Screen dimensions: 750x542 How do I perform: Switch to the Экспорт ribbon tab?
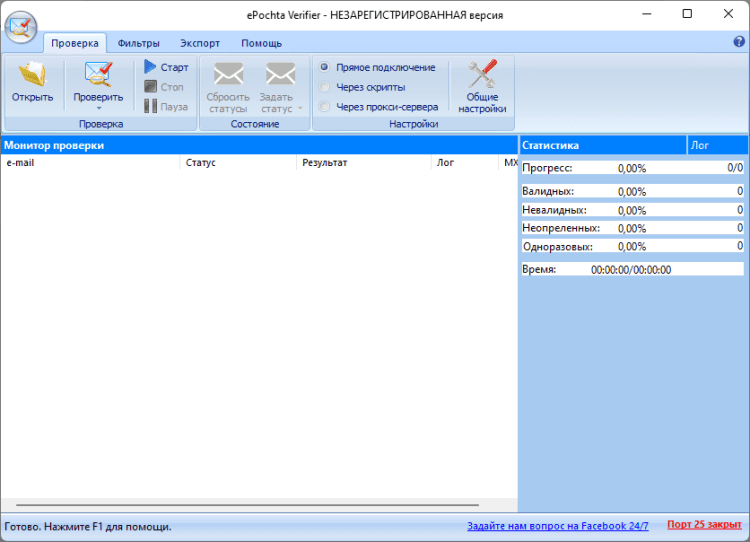point(200,43)
